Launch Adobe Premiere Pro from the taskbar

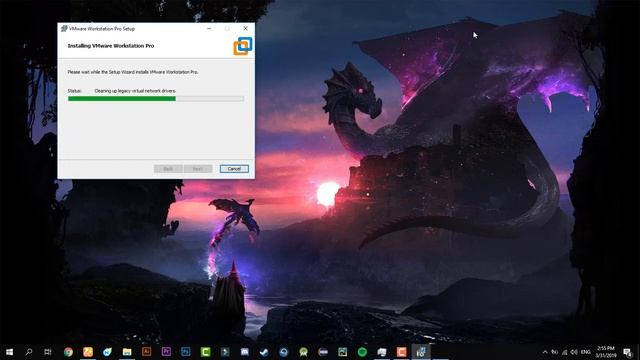click(166, 352)
